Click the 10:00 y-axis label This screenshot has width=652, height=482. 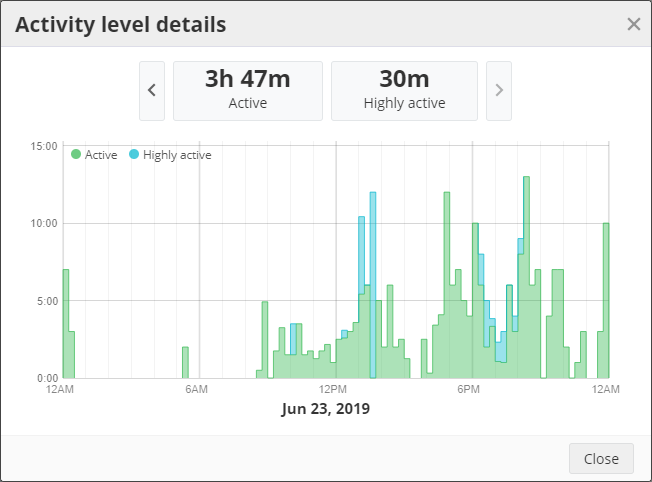tap(44, 223)
